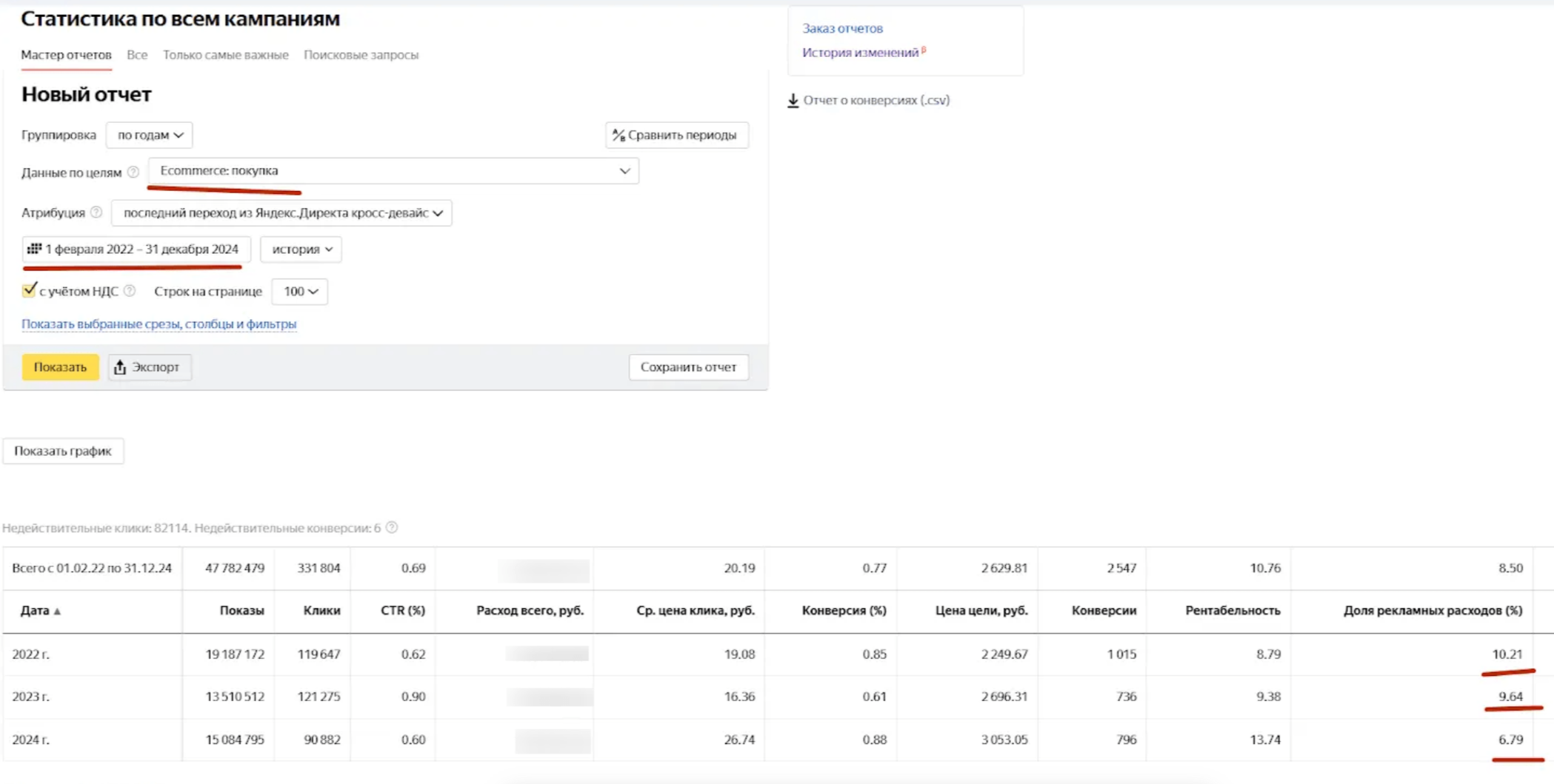1554x784 pixels.
Task: Sort by Цена цели, руб. column header
Action: 981,611
